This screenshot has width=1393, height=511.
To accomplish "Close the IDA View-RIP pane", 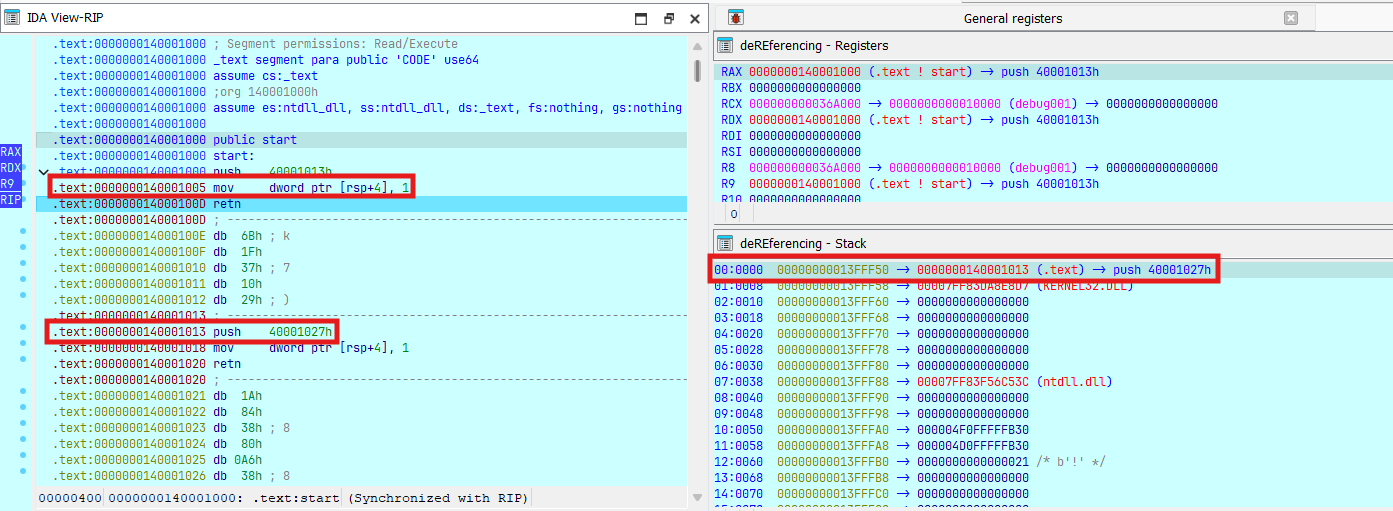I will 695,18.
